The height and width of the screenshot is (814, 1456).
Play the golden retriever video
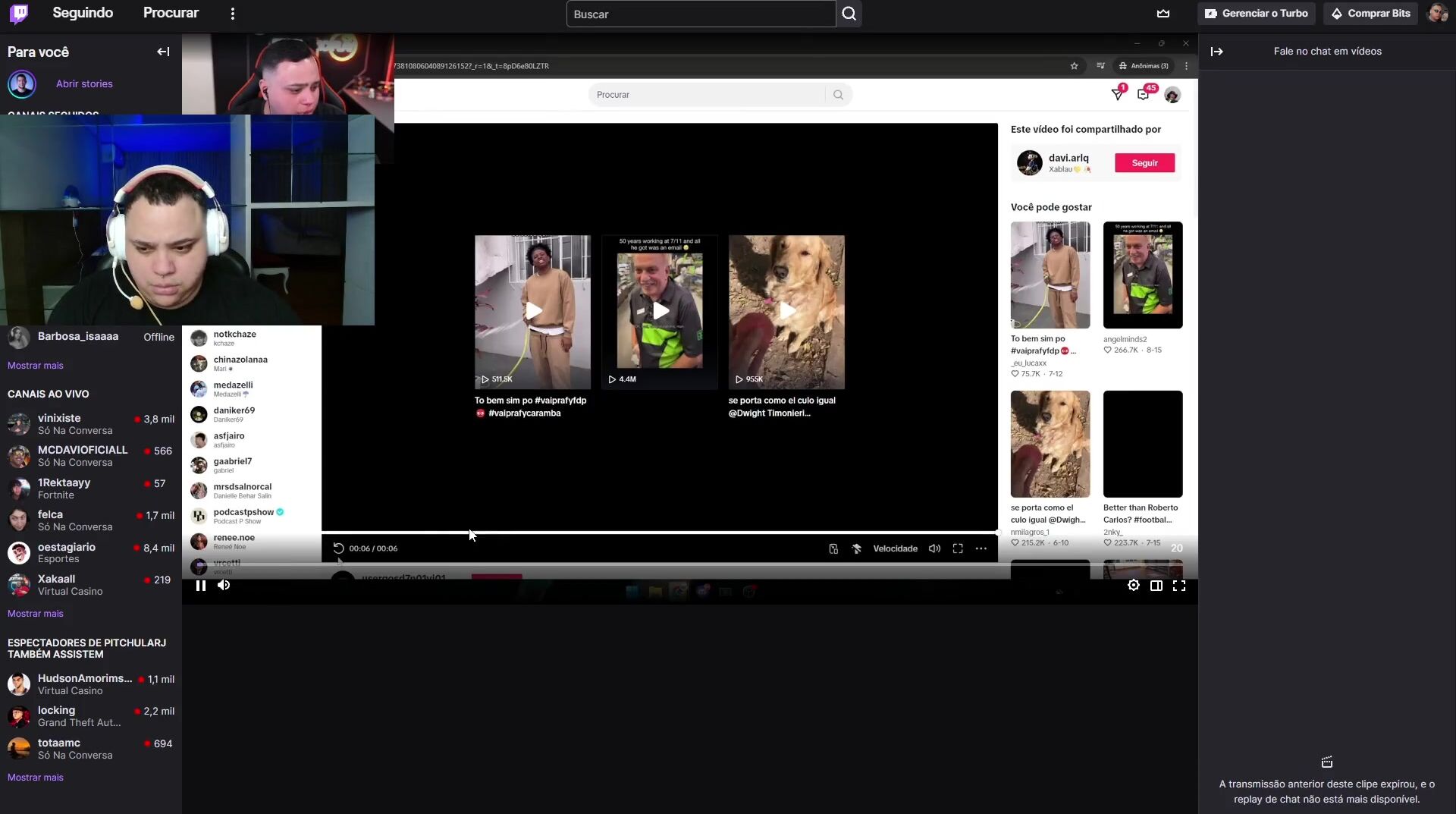pos(786,312)
